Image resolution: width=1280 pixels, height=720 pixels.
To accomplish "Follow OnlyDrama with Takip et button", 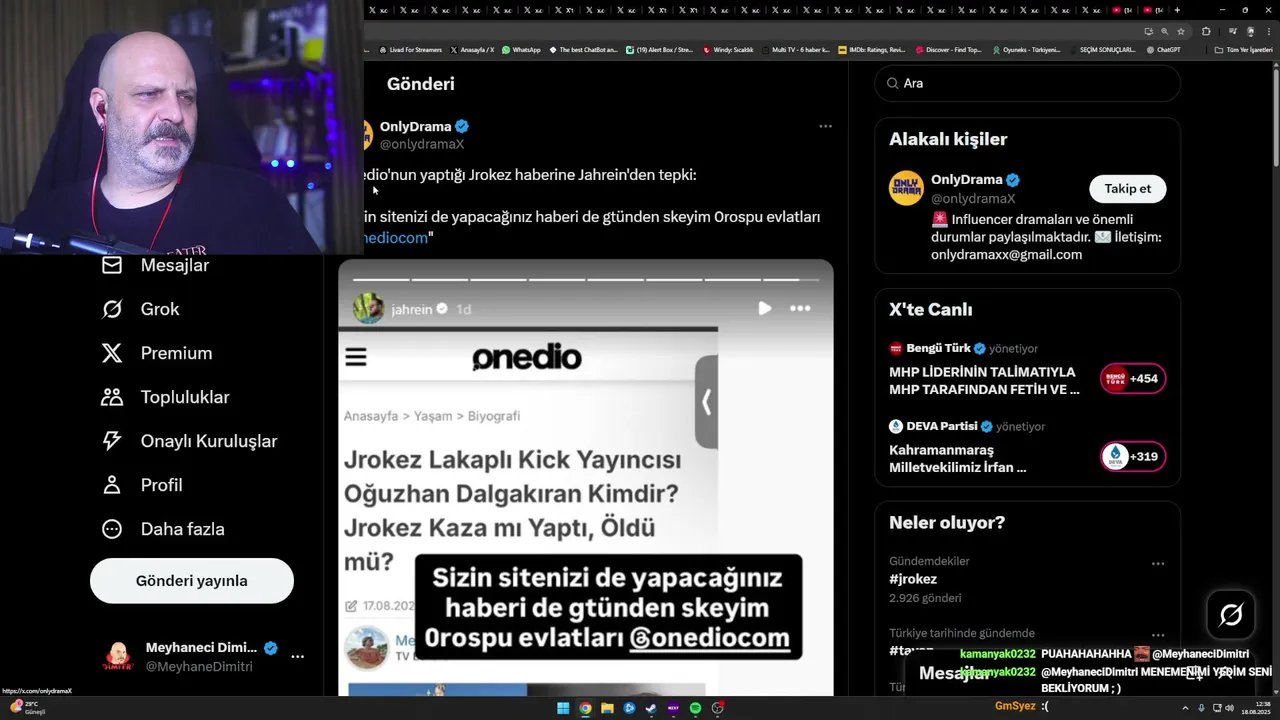I will [x=1128, y=188].
